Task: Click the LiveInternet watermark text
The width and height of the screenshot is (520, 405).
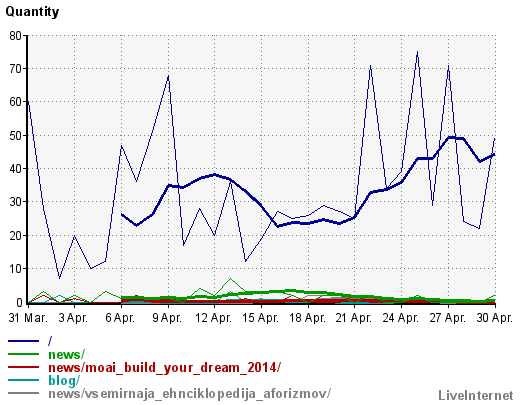Action: tap(476, 396)
